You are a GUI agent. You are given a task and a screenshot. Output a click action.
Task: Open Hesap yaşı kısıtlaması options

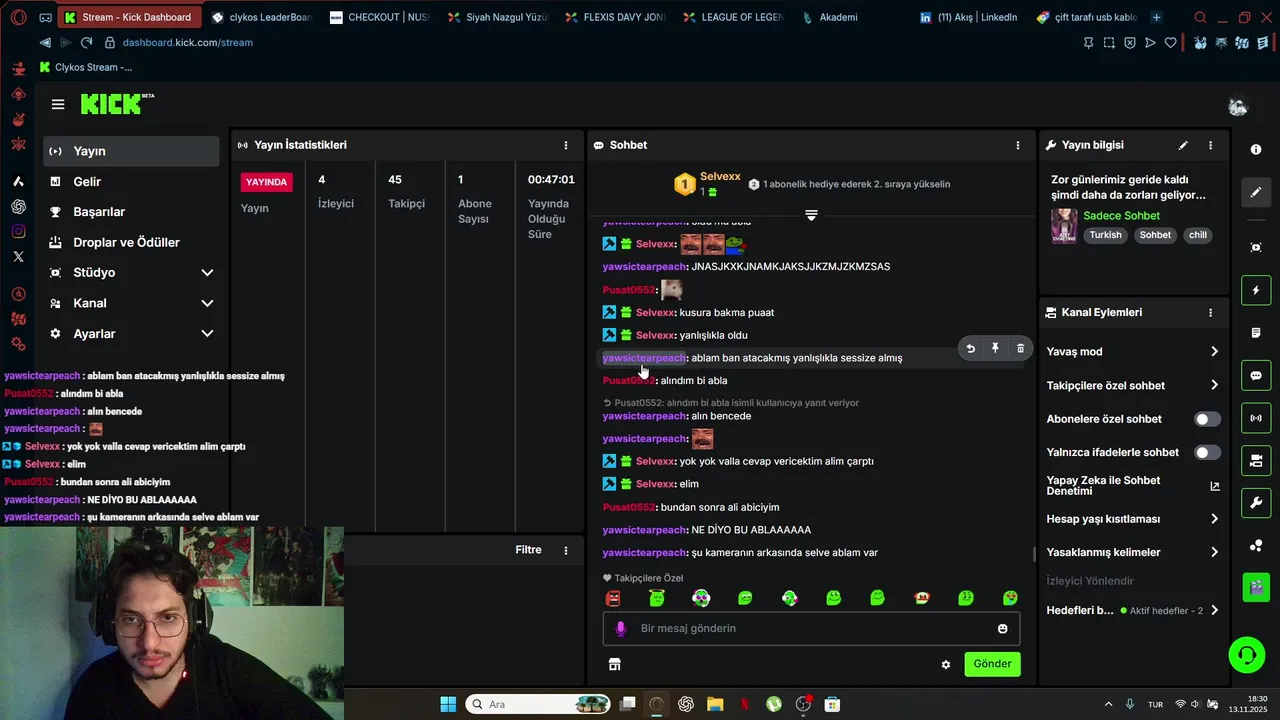tap(1133, 519)
